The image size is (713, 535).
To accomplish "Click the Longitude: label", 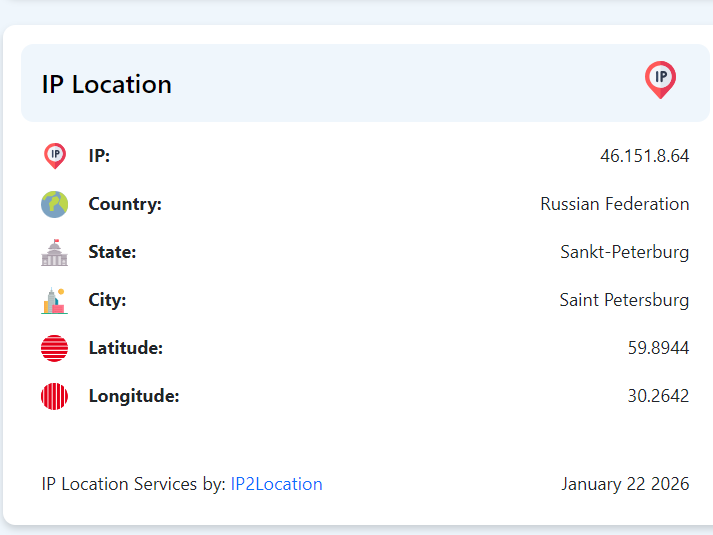I will [134, 396].
